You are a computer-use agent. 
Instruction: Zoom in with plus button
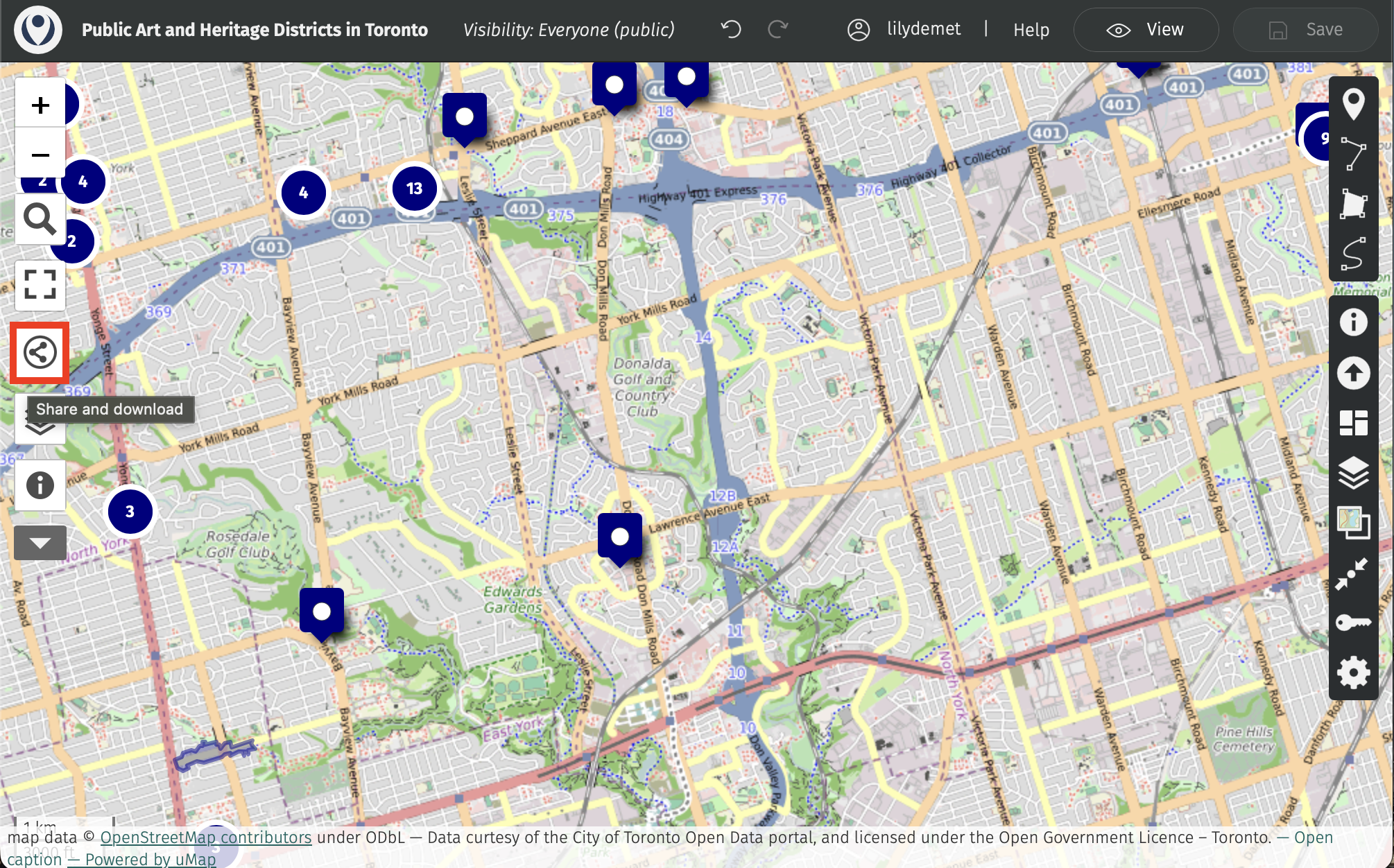(x=40, y=105)
